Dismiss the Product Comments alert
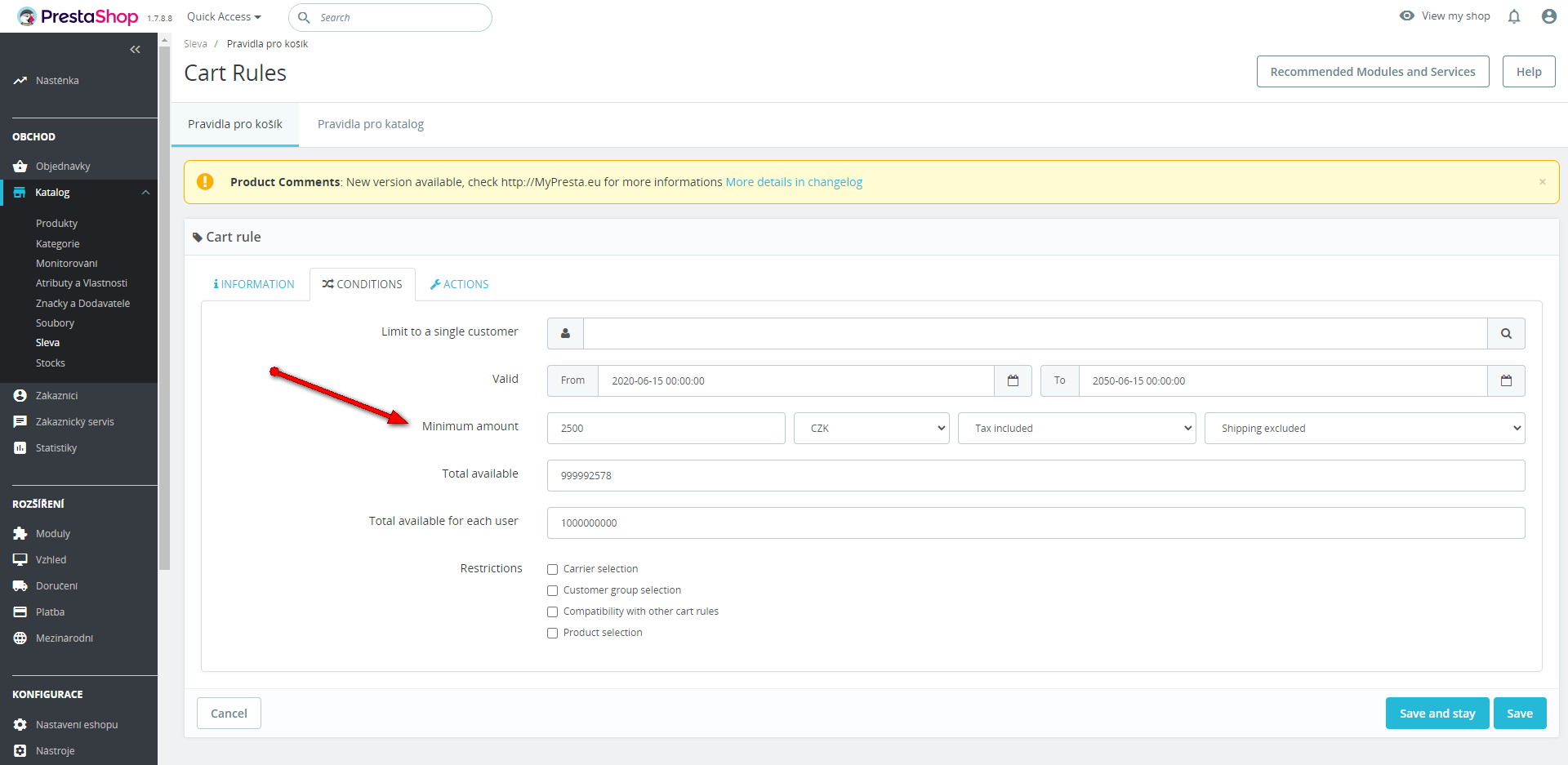 pyautogui.click(x=1543, y=182)
